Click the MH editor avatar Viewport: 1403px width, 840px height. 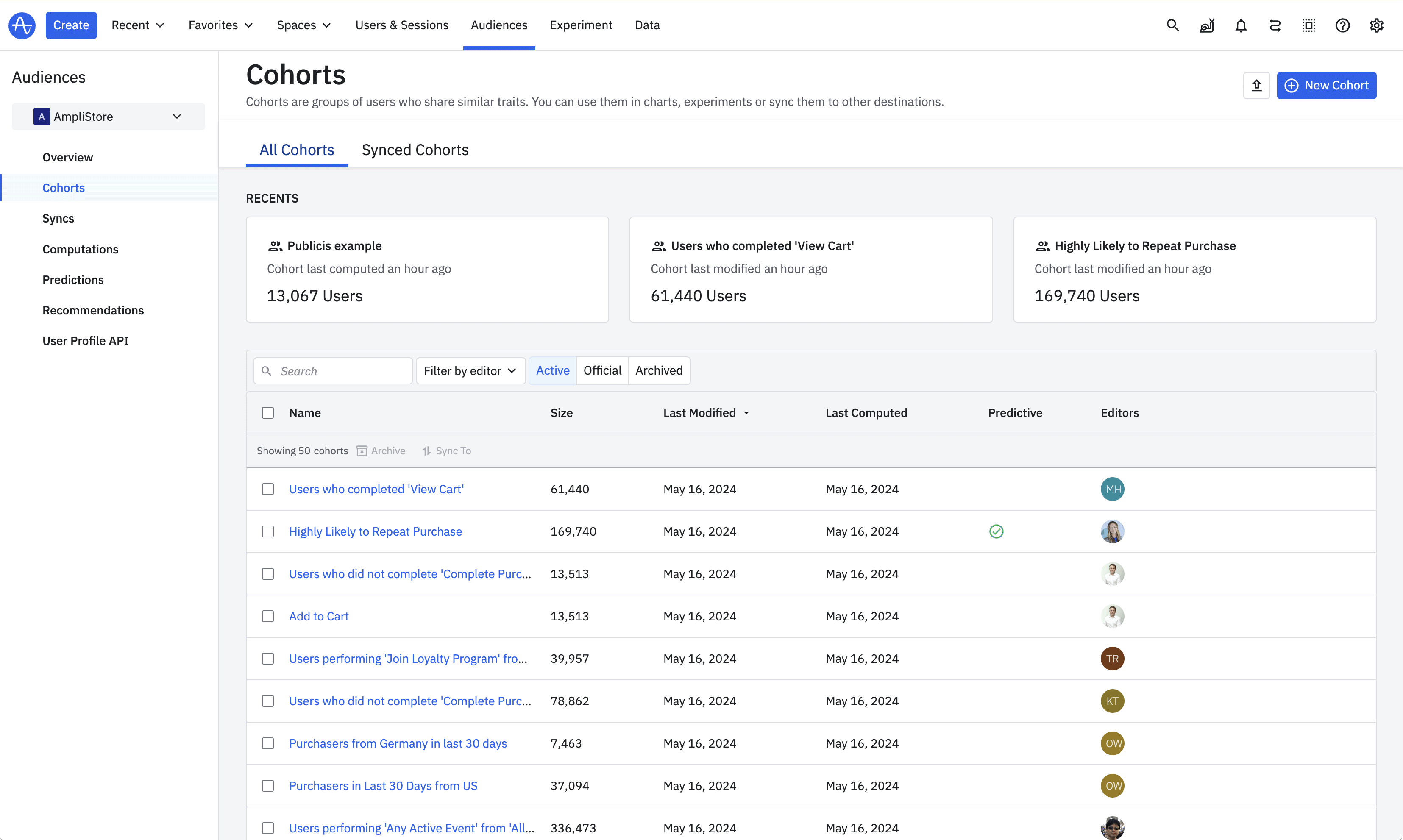click(1112, 489)
